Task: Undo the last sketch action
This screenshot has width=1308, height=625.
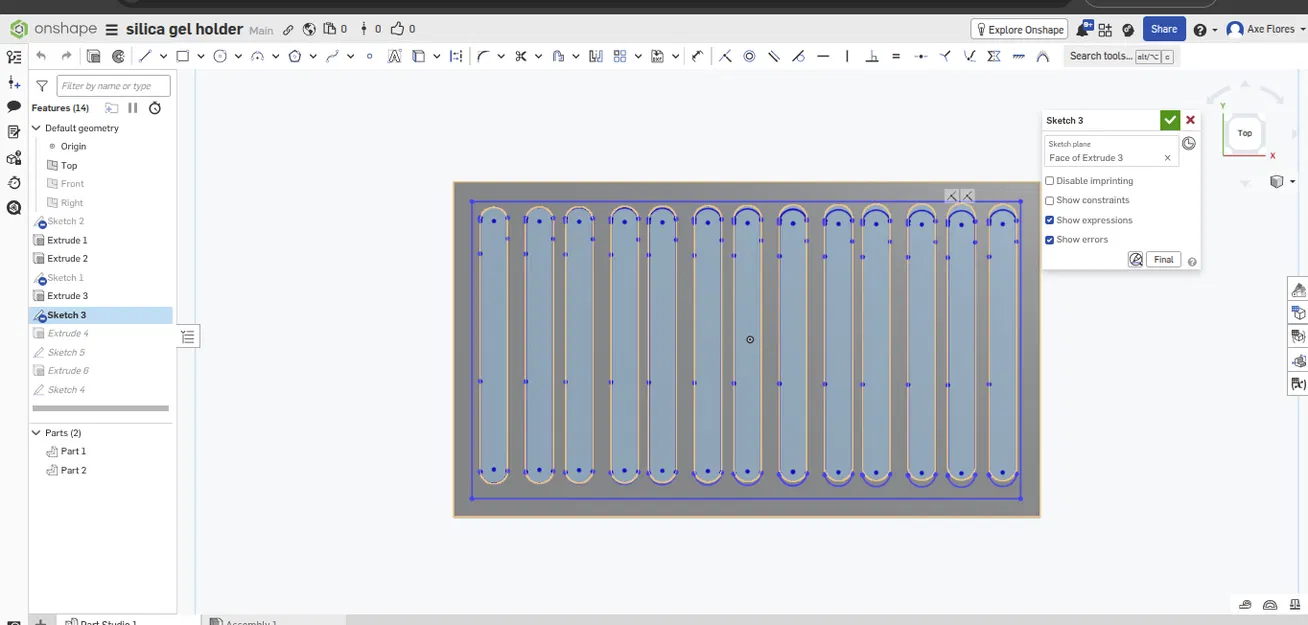Action: [41, 56]
